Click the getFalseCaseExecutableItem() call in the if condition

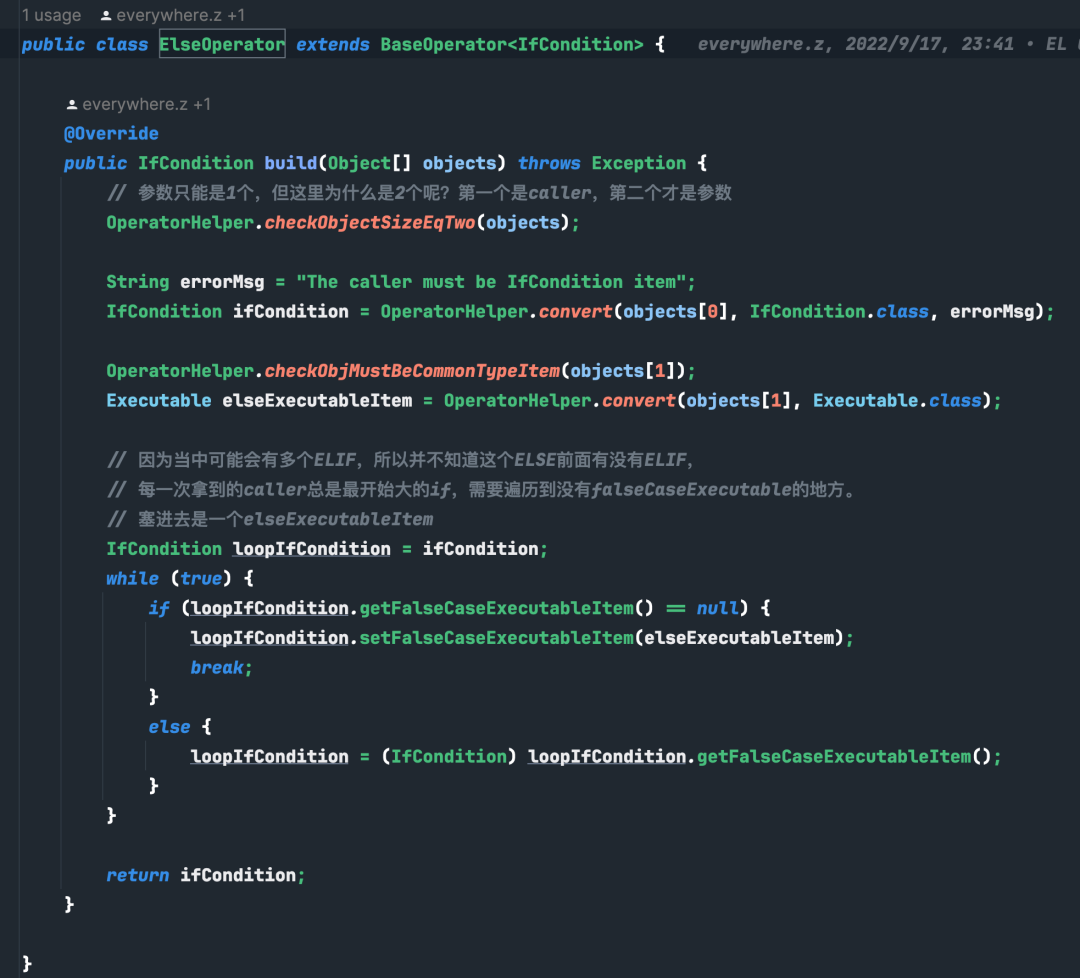point(506,608)
